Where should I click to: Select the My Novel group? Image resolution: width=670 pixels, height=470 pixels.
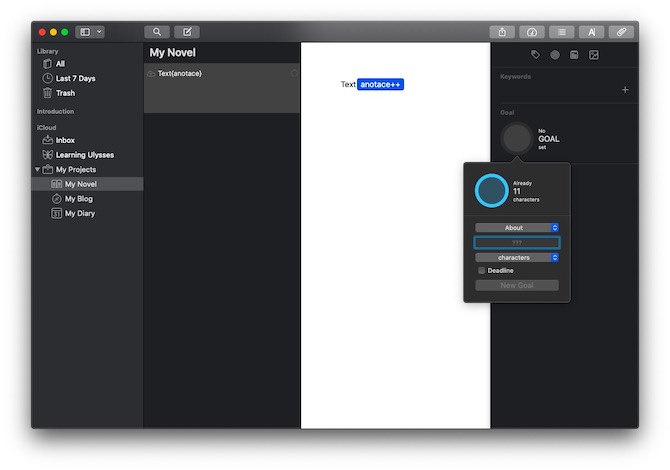coord(87,184)
